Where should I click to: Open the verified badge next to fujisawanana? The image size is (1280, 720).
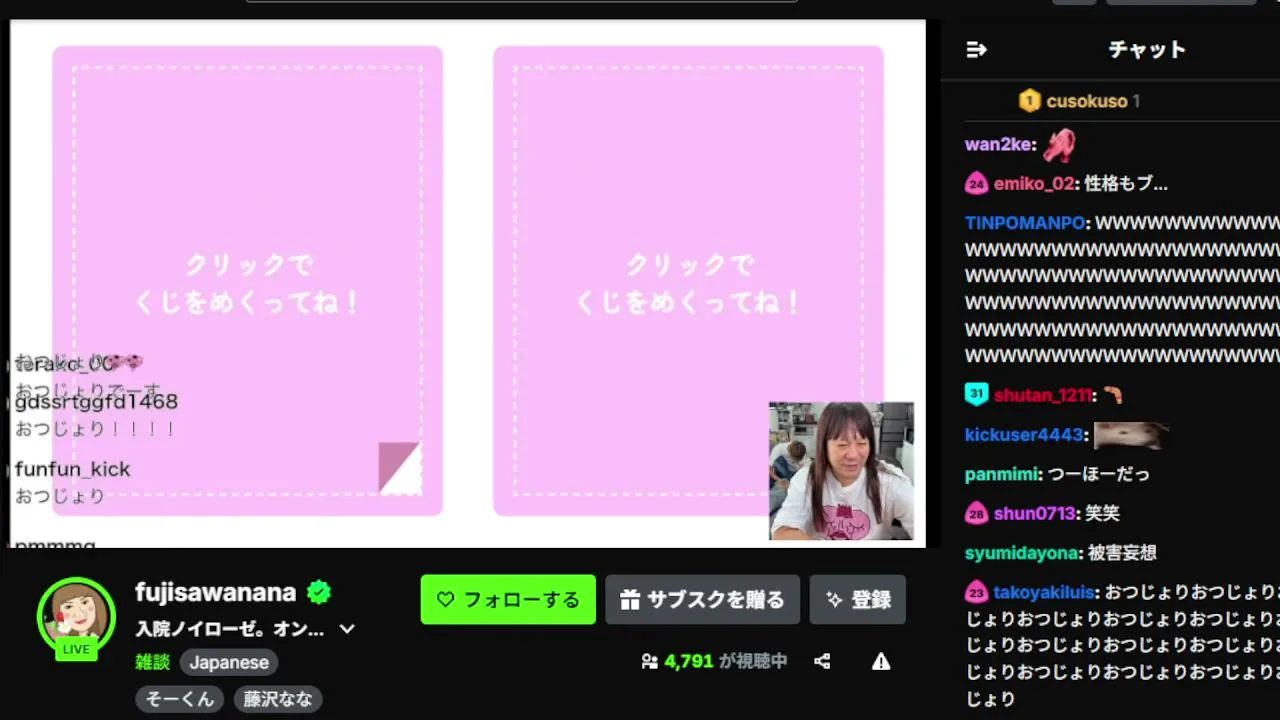click(319, 592)
